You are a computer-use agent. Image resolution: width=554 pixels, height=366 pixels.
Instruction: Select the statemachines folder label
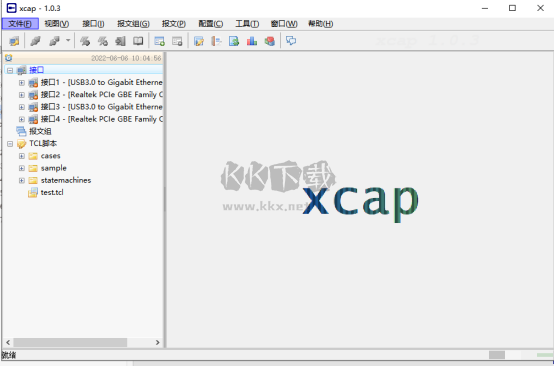click(66, 181)
